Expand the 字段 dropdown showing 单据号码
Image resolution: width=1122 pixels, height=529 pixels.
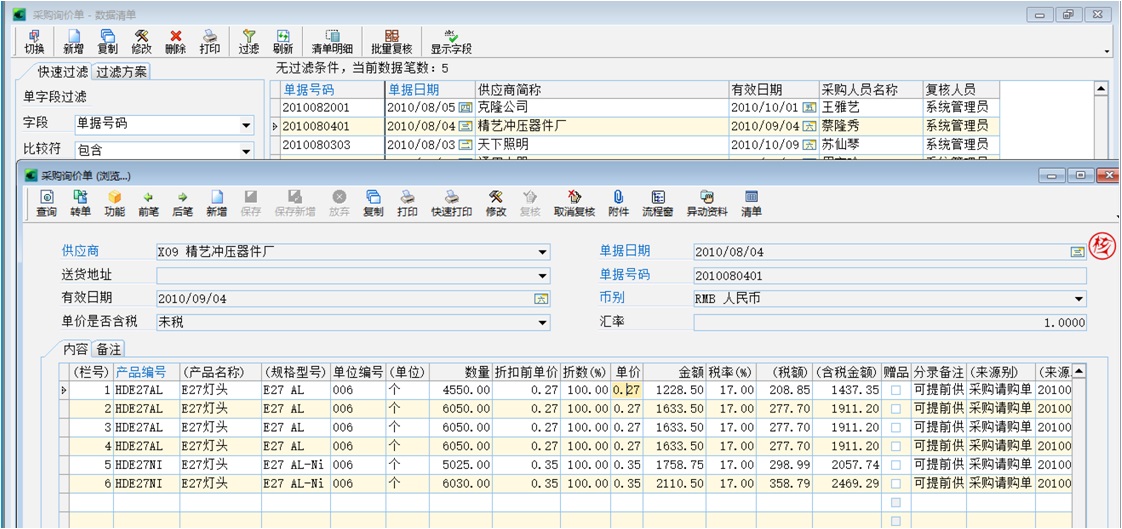pyautogui.click(x=246, y=125)
